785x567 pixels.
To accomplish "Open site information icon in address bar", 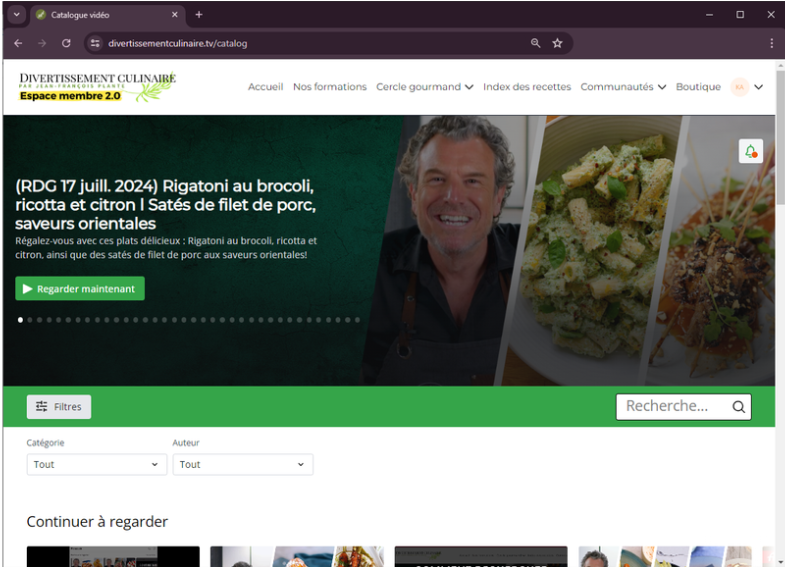I will point(95,44).
